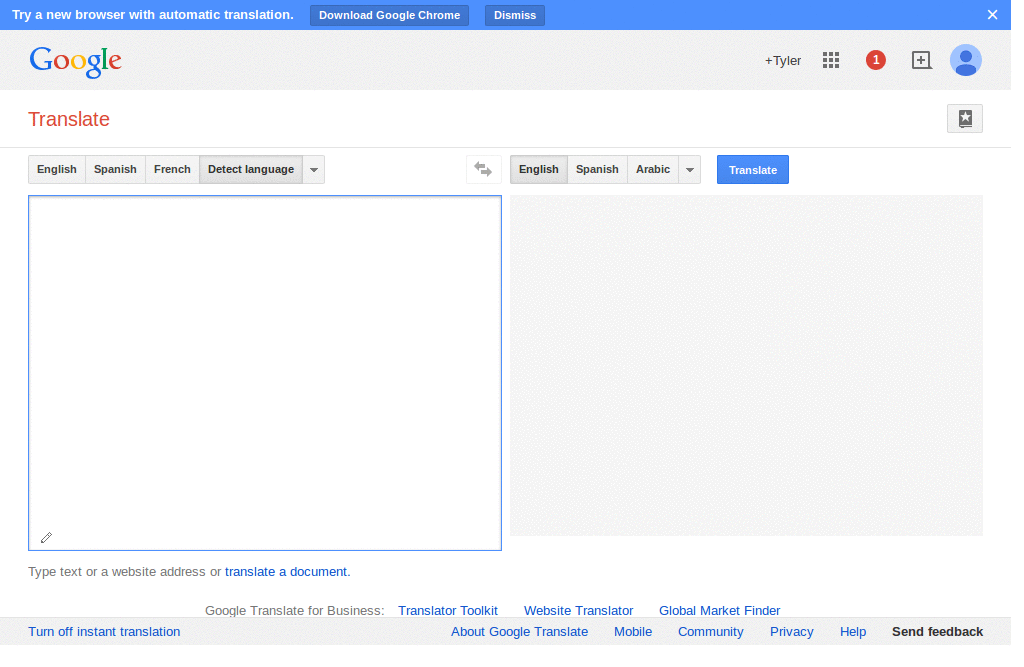Close the Chrome promotion banner
Image resolution: width=1024 pixels, height=667 pixels.
(992, 14)
